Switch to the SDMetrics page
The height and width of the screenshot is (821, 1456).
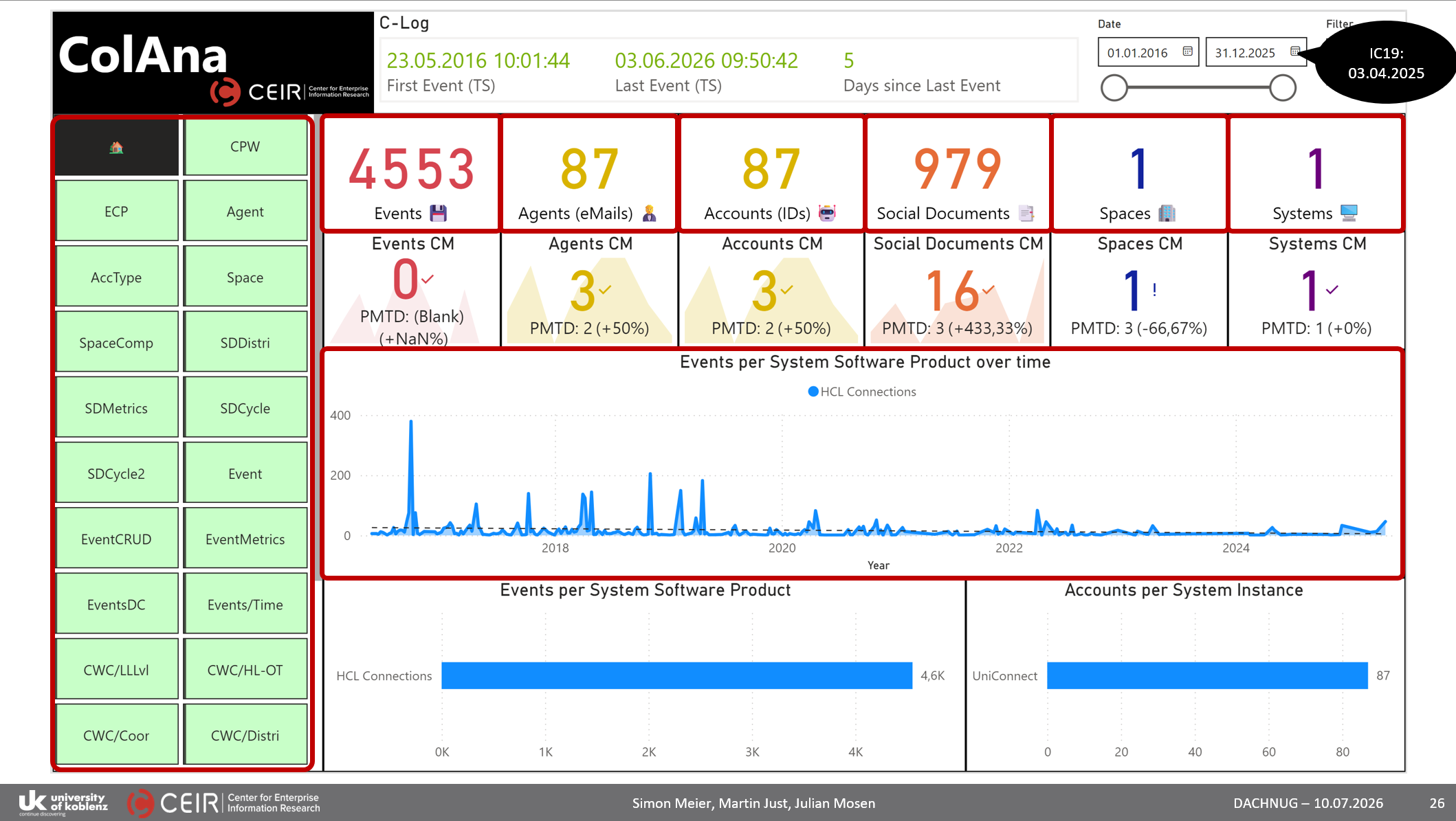tap(116, 409)
